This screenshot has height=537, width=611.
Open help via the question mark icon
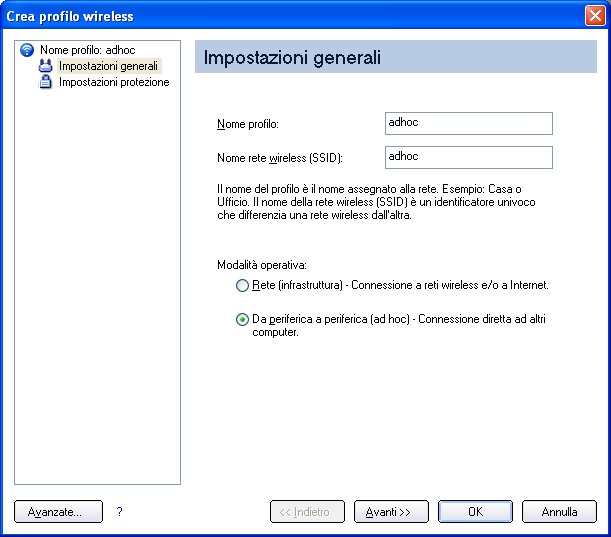[x=119, y=512]
